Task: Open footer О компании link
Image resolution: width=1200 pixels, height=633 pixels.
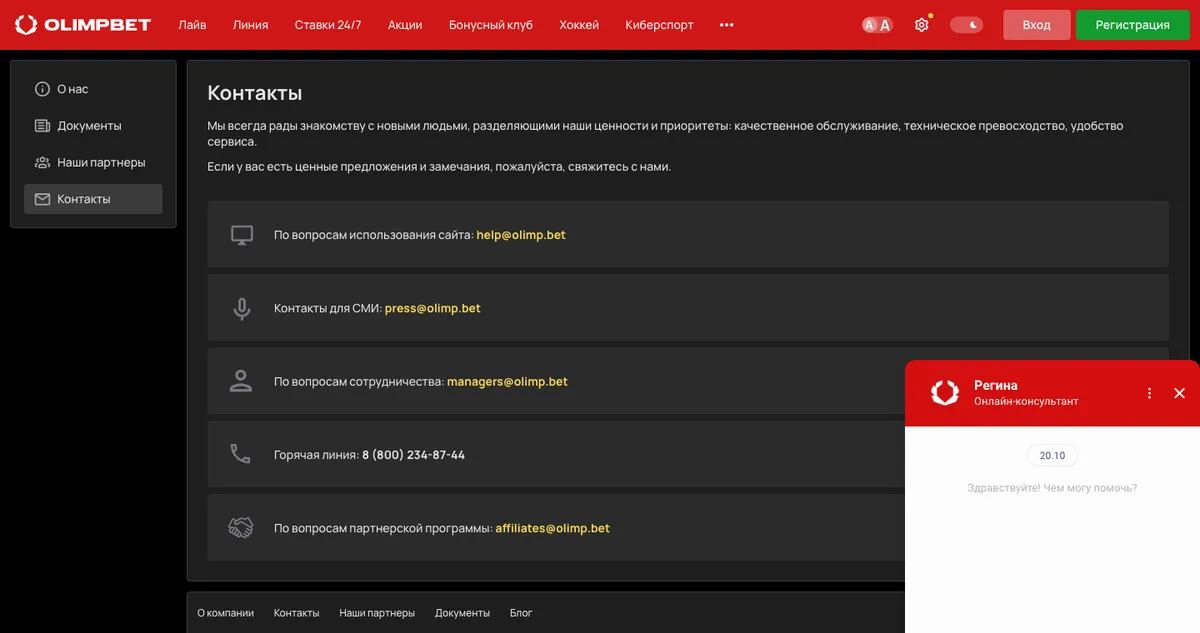Action: click(225, 613)
